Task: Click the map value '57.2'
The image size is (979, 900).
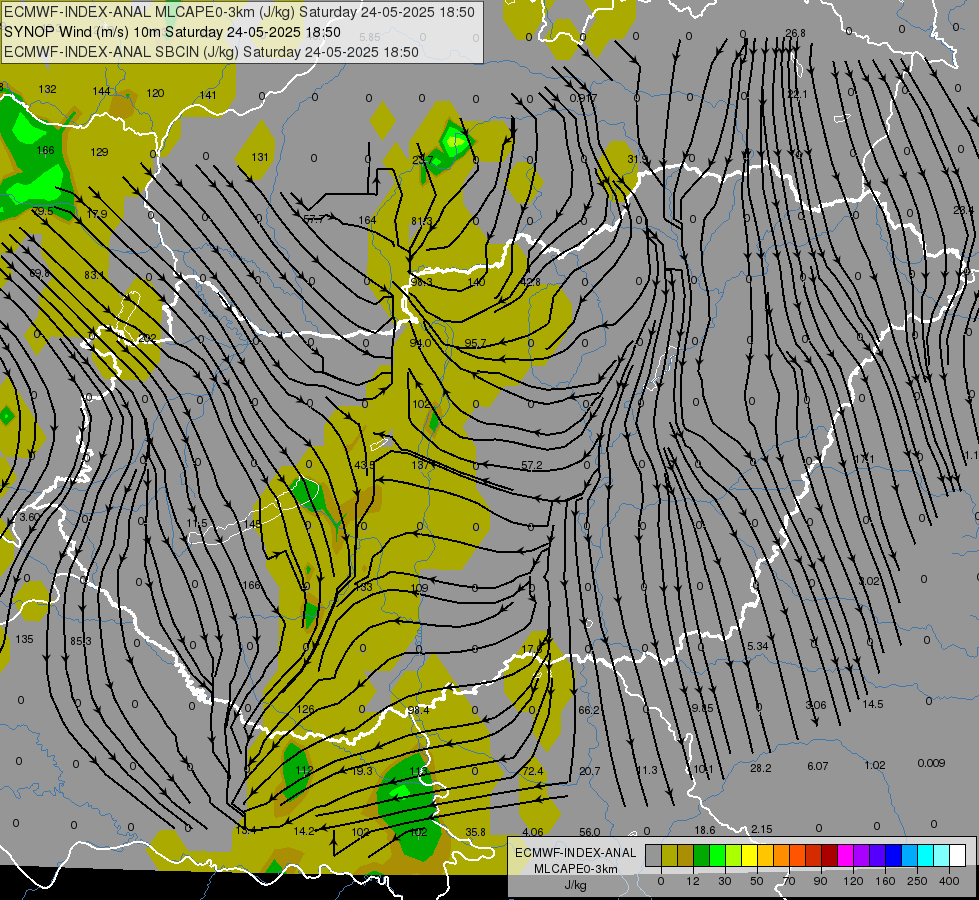Action: (x=531, y=465)
